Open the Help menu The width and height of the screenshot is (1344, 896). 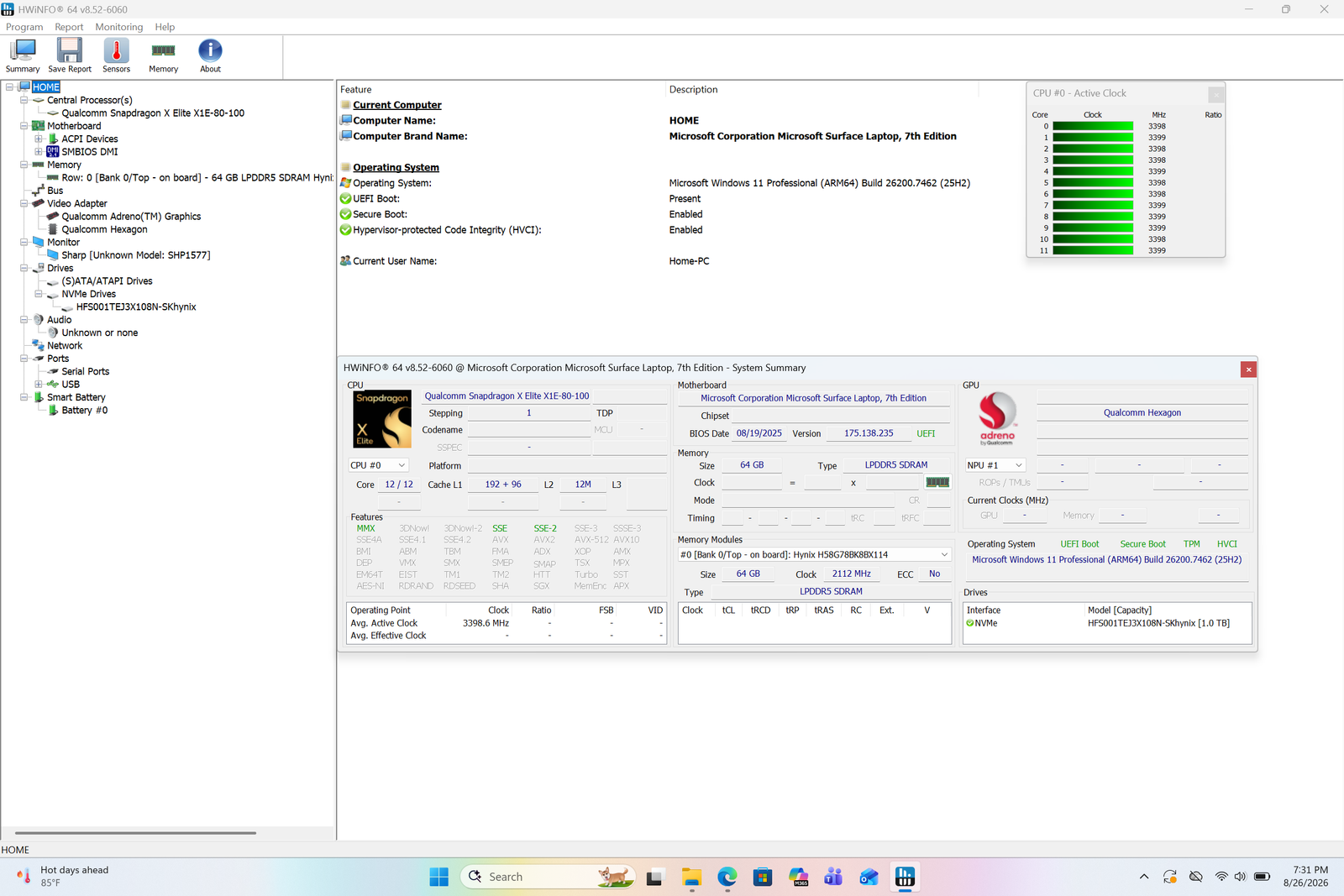(165, 27)
